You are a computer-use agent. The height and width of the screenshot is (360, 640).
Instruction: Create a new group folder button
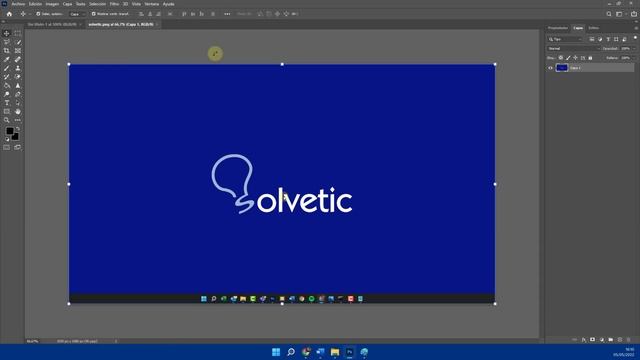[611, 340]
